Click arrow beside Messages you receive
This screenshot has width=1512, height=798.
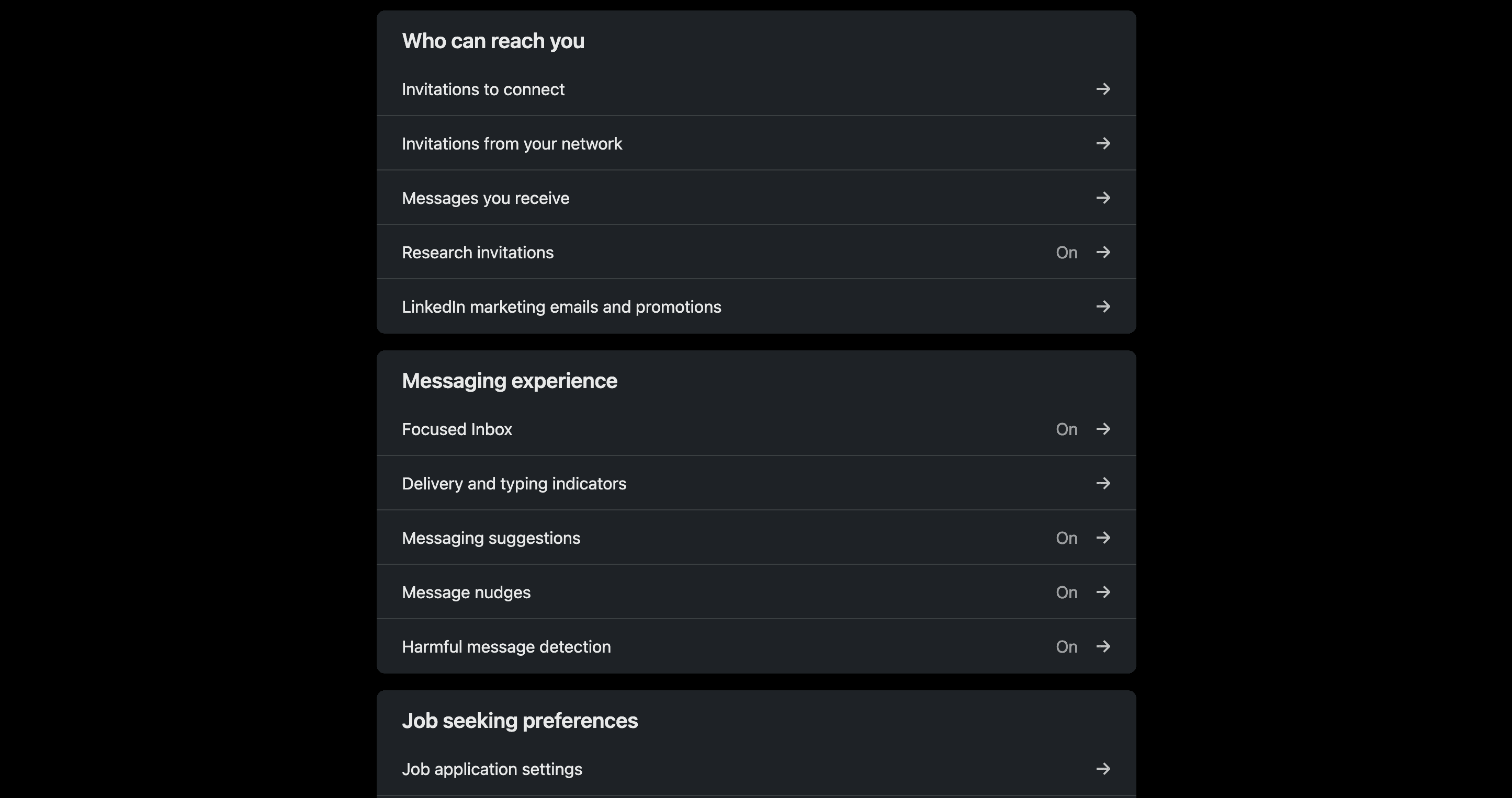tap(1103, 198)
